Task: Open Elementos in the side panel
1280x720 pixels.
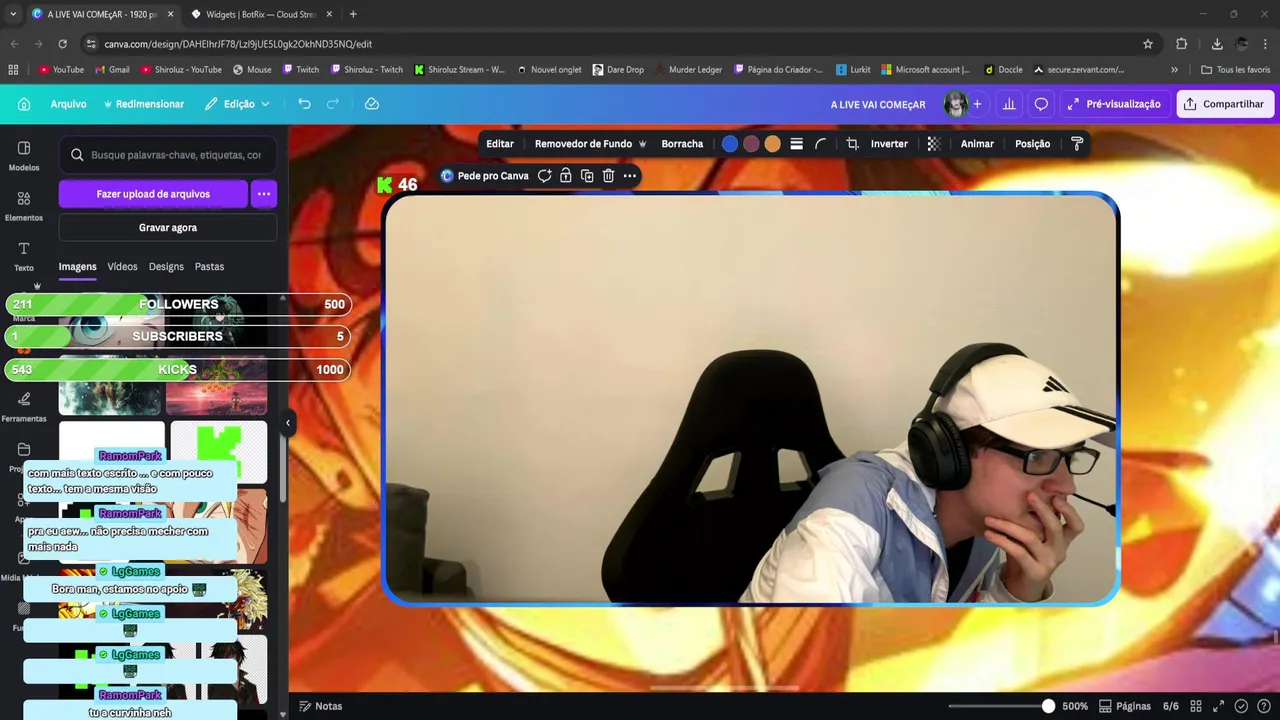Action: pos(24,206)
